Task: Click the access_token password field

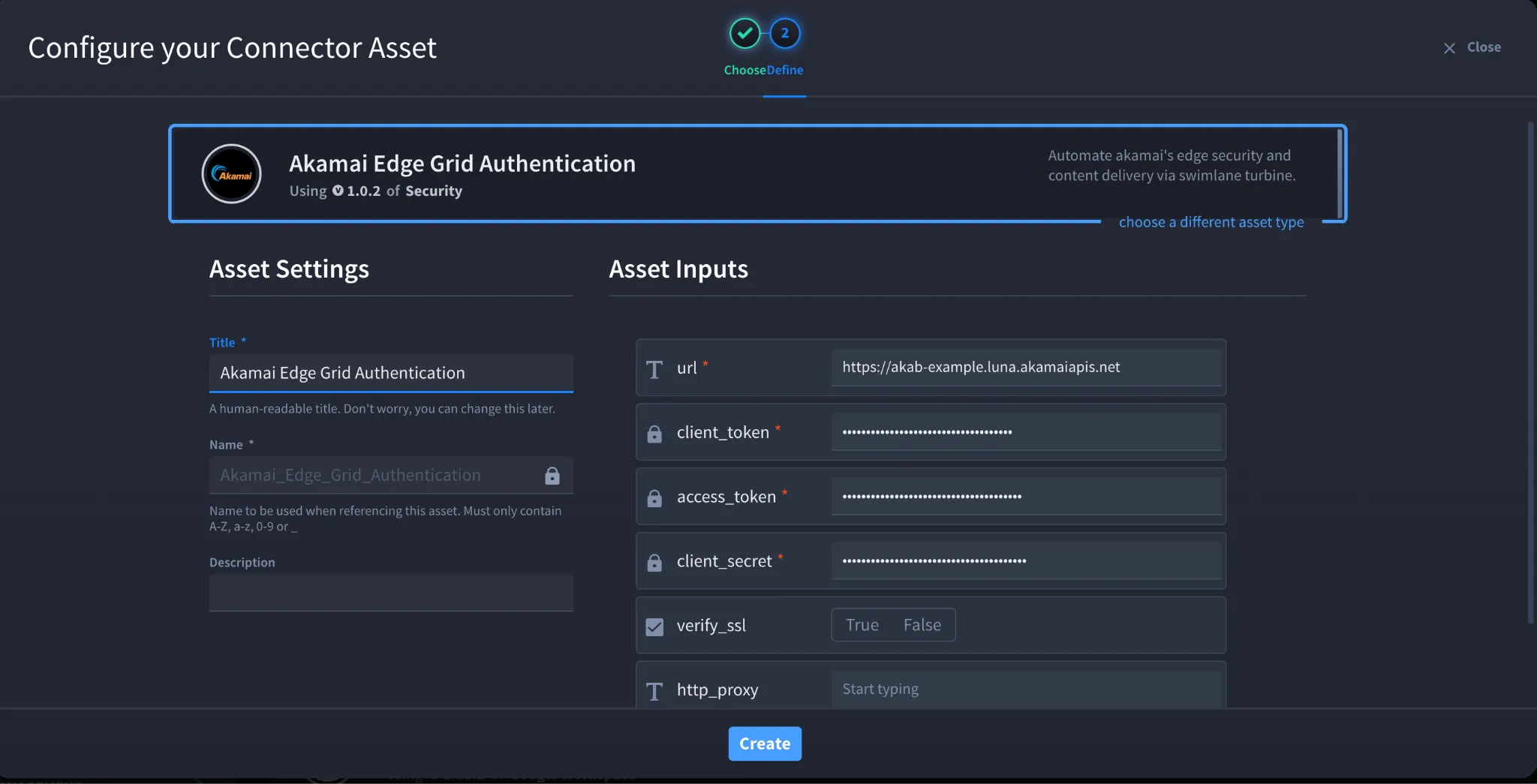Action: click(1026, 496)
